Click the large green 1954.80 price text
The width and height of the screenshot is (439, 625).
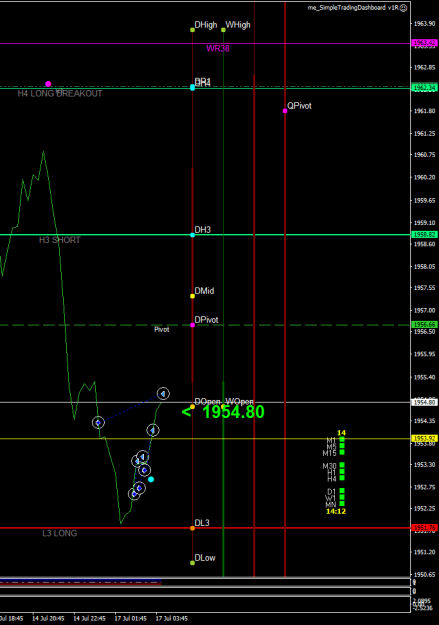[x=233, y=412]
